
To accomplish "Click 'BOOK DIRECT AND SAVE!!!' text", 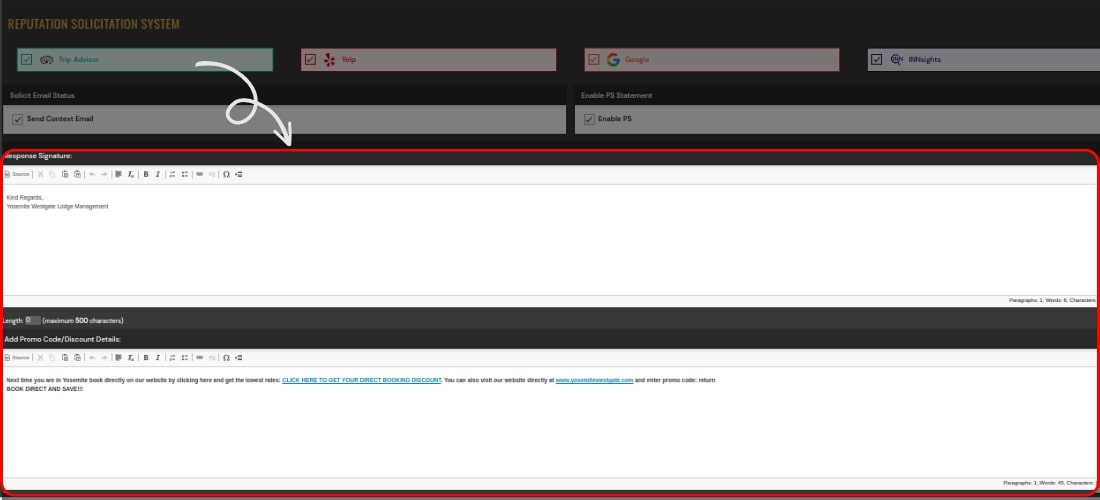I will coord(45,388).
